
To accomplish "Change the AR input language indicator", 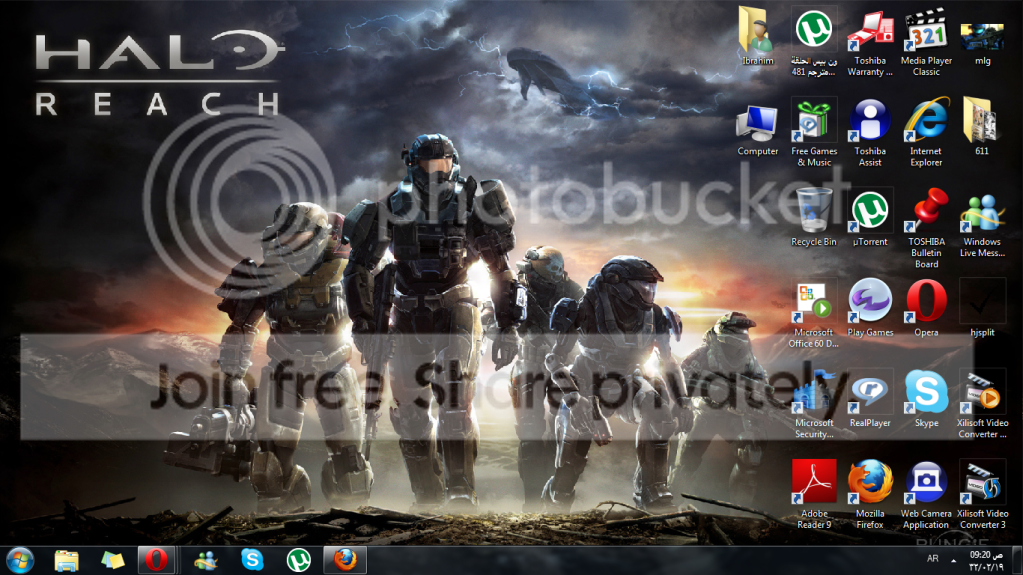I will click(932, 559).
